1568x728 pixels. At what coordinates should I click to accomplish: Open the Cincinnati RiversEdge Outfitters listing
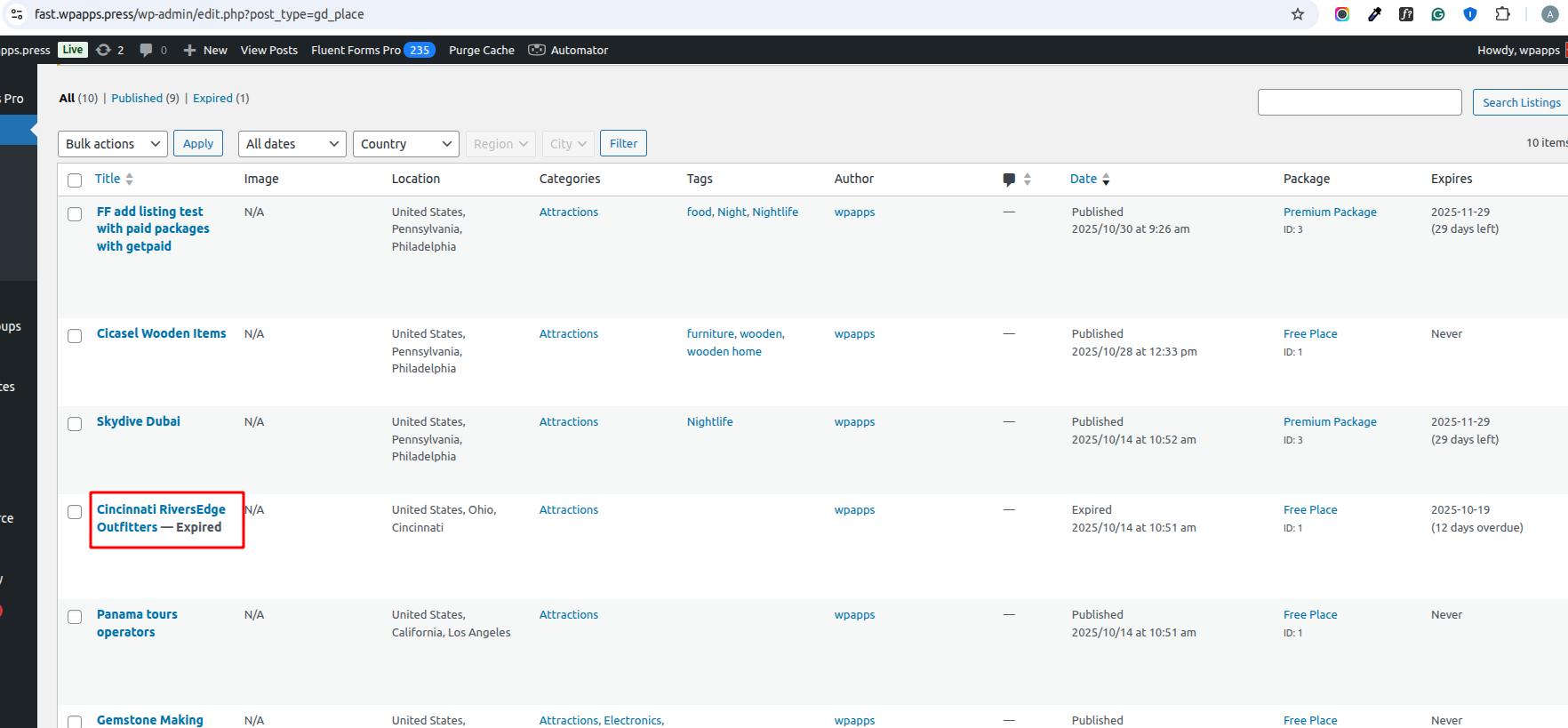161,510
